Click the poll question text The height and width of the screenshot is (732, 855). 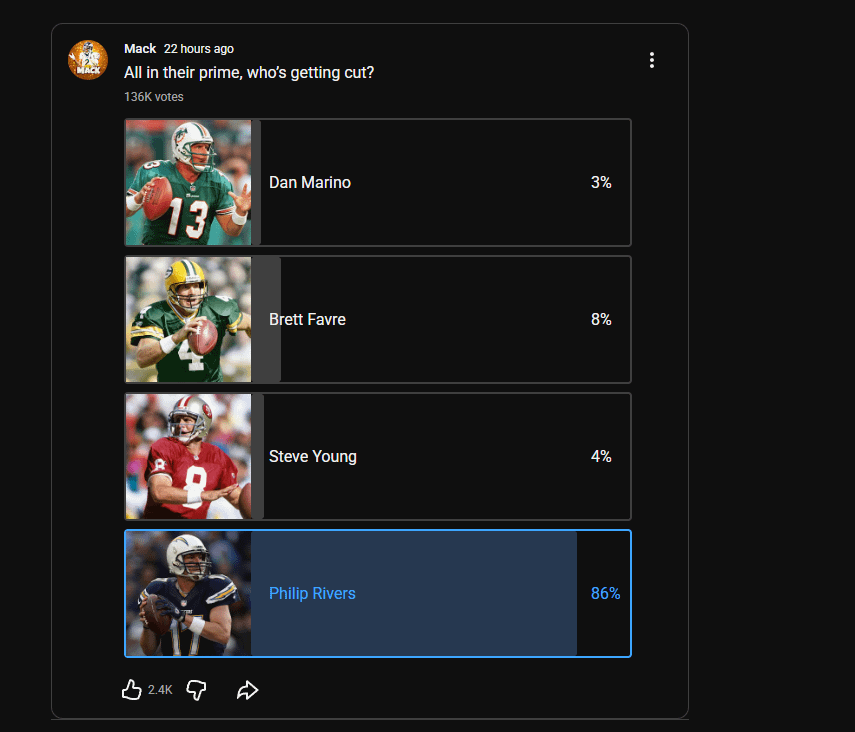[249, 73]
